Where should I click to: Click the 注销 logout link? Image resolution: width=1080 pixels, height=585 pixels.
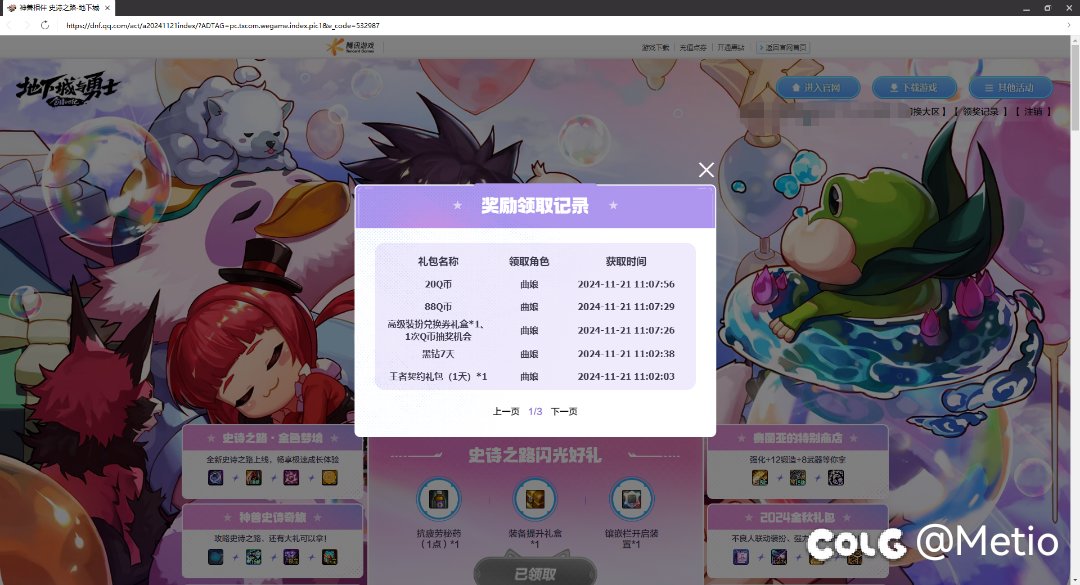pyautogui.click(x=1033, y=112)
